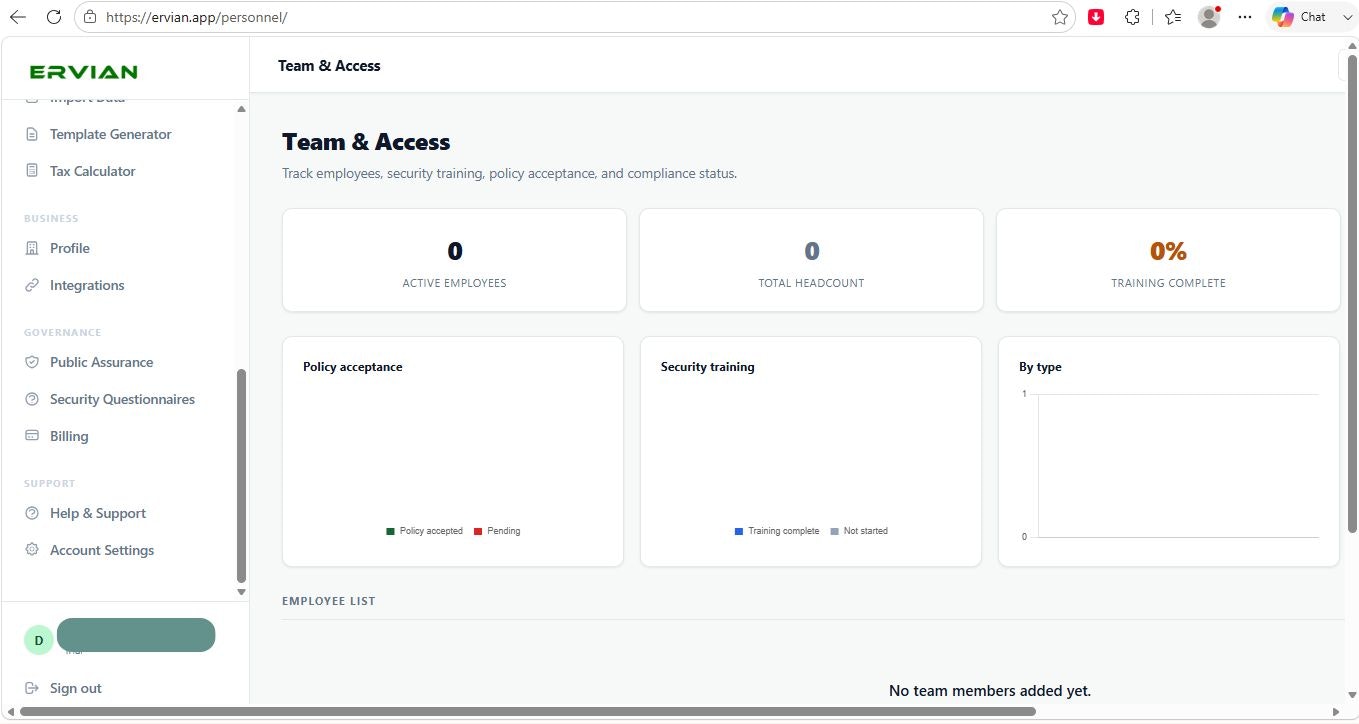This screenshot has height=724, width=1359.
Task: Click the Help & Support icon
Action: (x=32, y=513)
